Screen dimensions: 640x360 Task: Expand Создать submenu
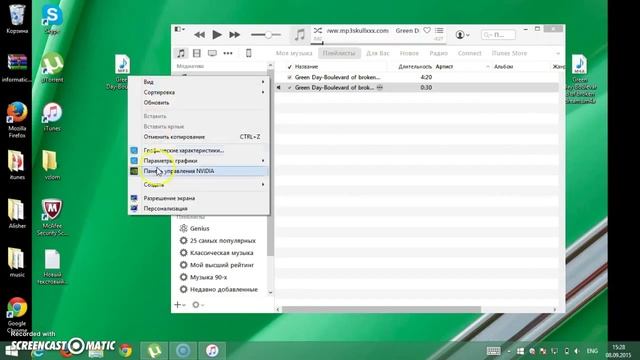pos(199,184)
